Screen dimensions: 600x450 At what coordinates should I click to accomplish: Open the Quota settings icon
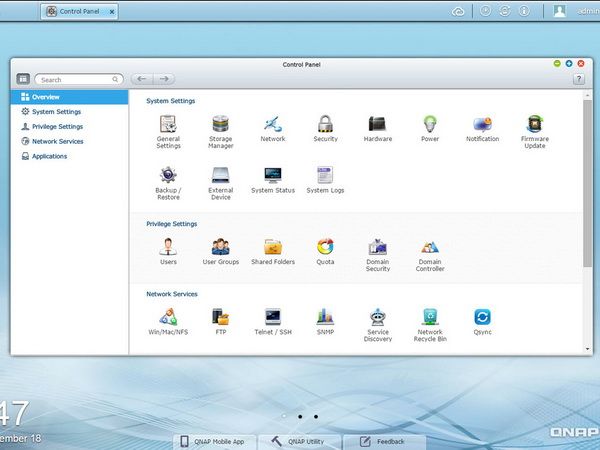click(325, 251)
